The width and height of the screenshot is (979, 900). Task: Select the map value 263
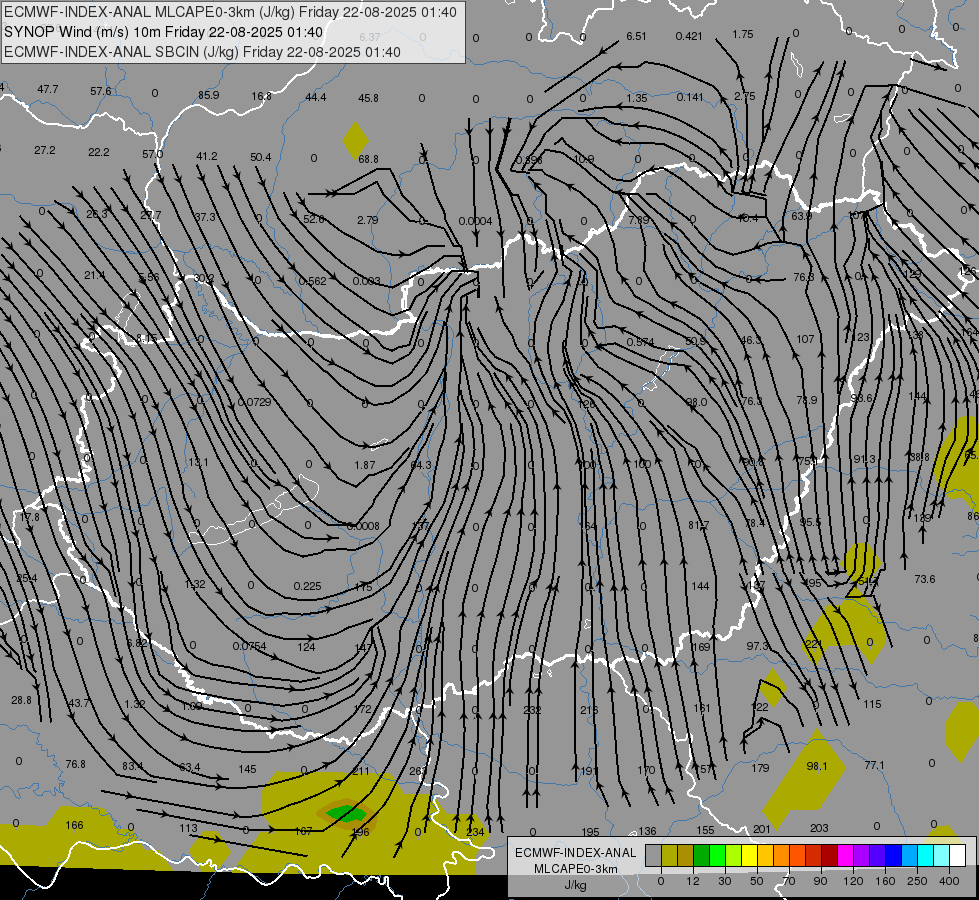[418, 771]
